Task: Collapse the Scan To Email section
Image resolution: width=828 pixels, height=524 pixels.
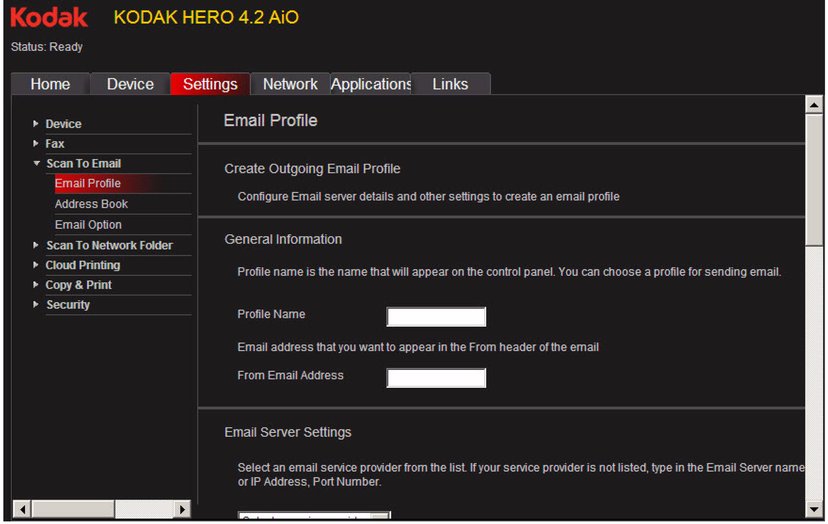Action: tap(36, 164)
